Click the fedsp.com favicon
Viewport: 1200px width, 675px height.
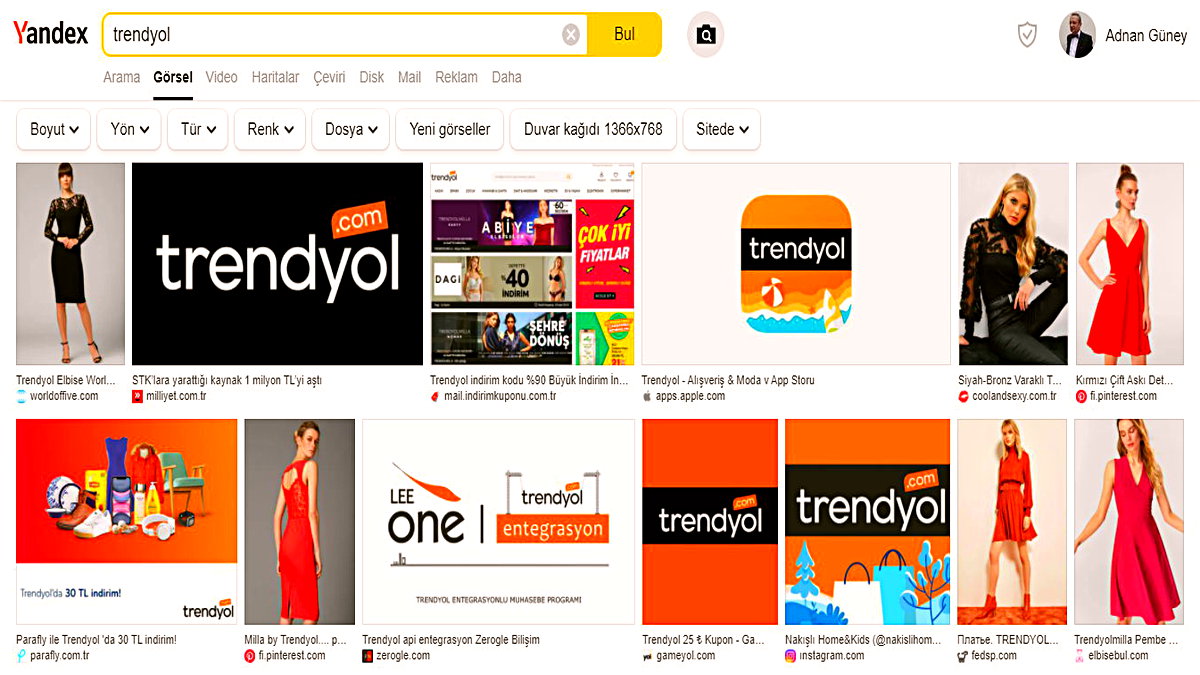pyautogui.click(x=963, y=656)
